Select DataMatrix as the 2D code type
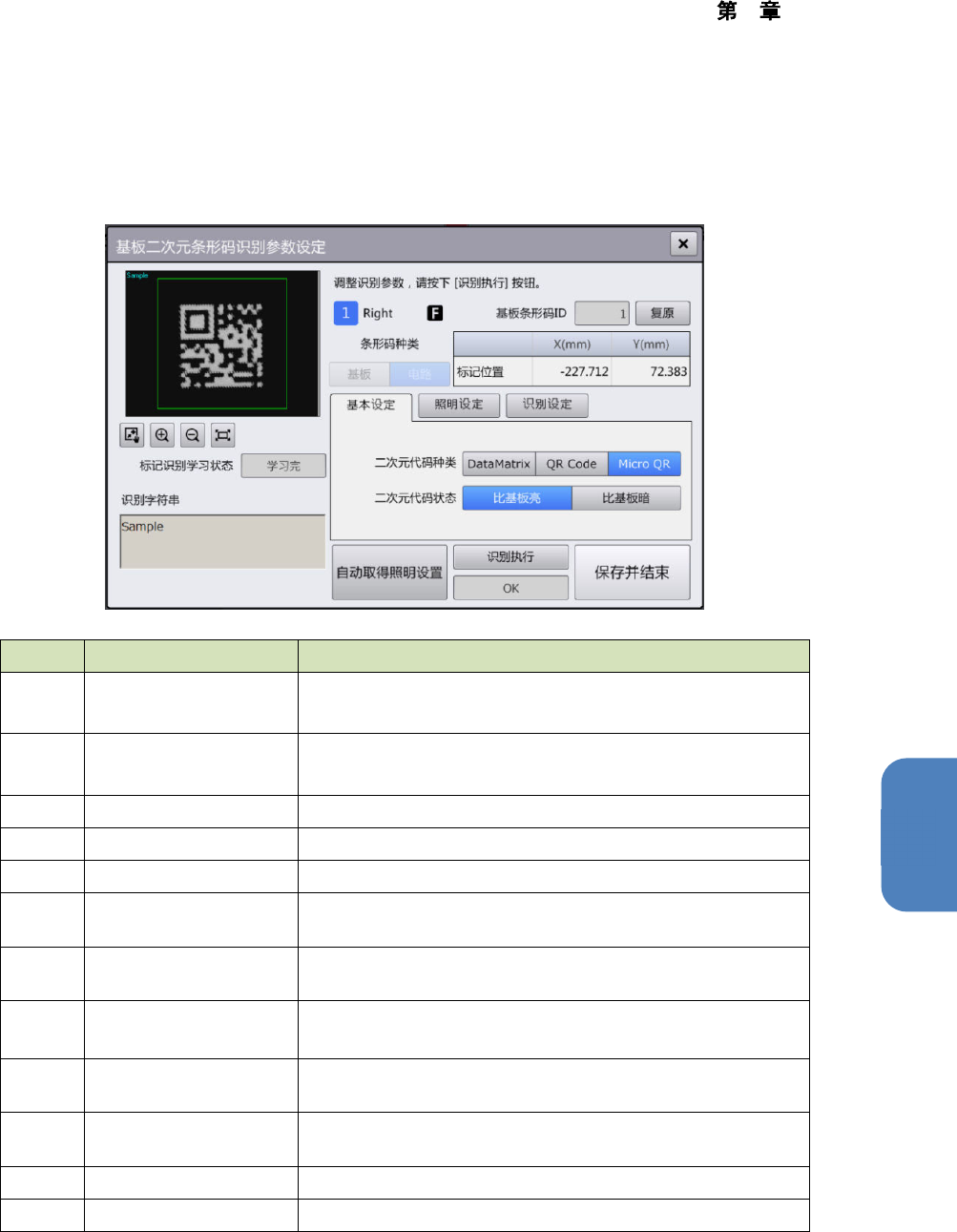 point(499,464)
